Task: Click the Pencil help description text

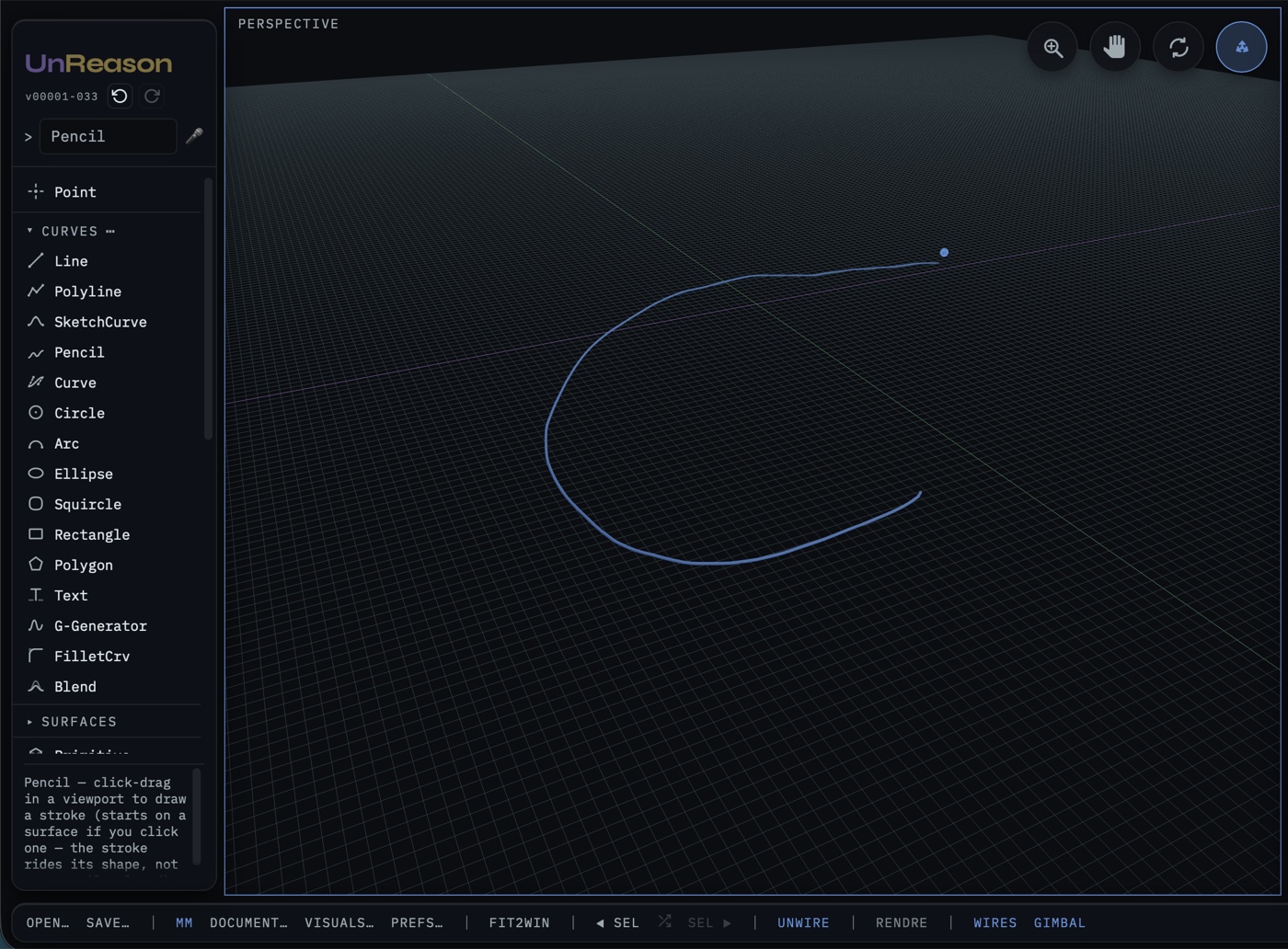Action: (105, 823)
